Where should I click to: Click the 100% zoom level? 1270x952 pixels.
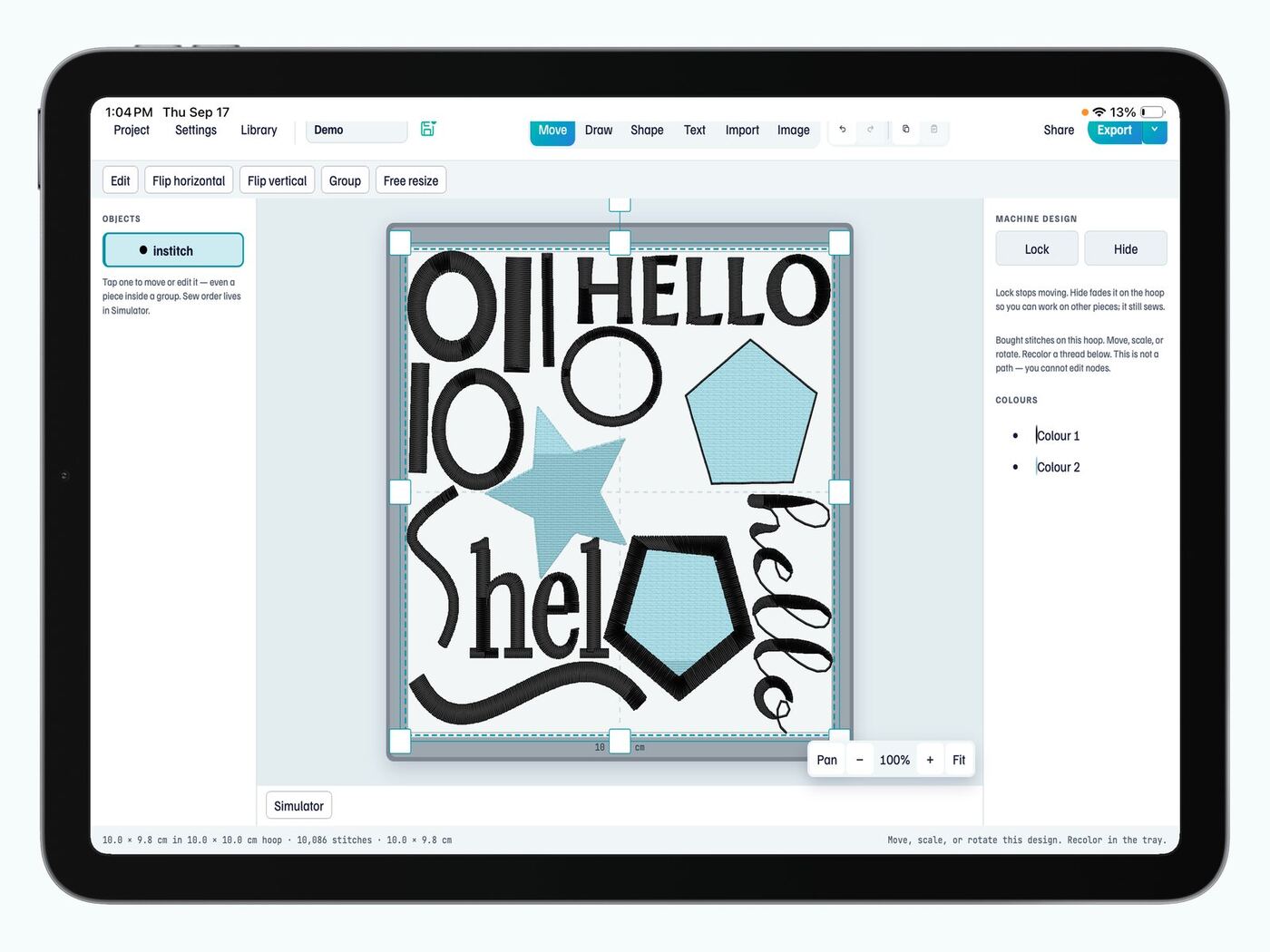894,760
